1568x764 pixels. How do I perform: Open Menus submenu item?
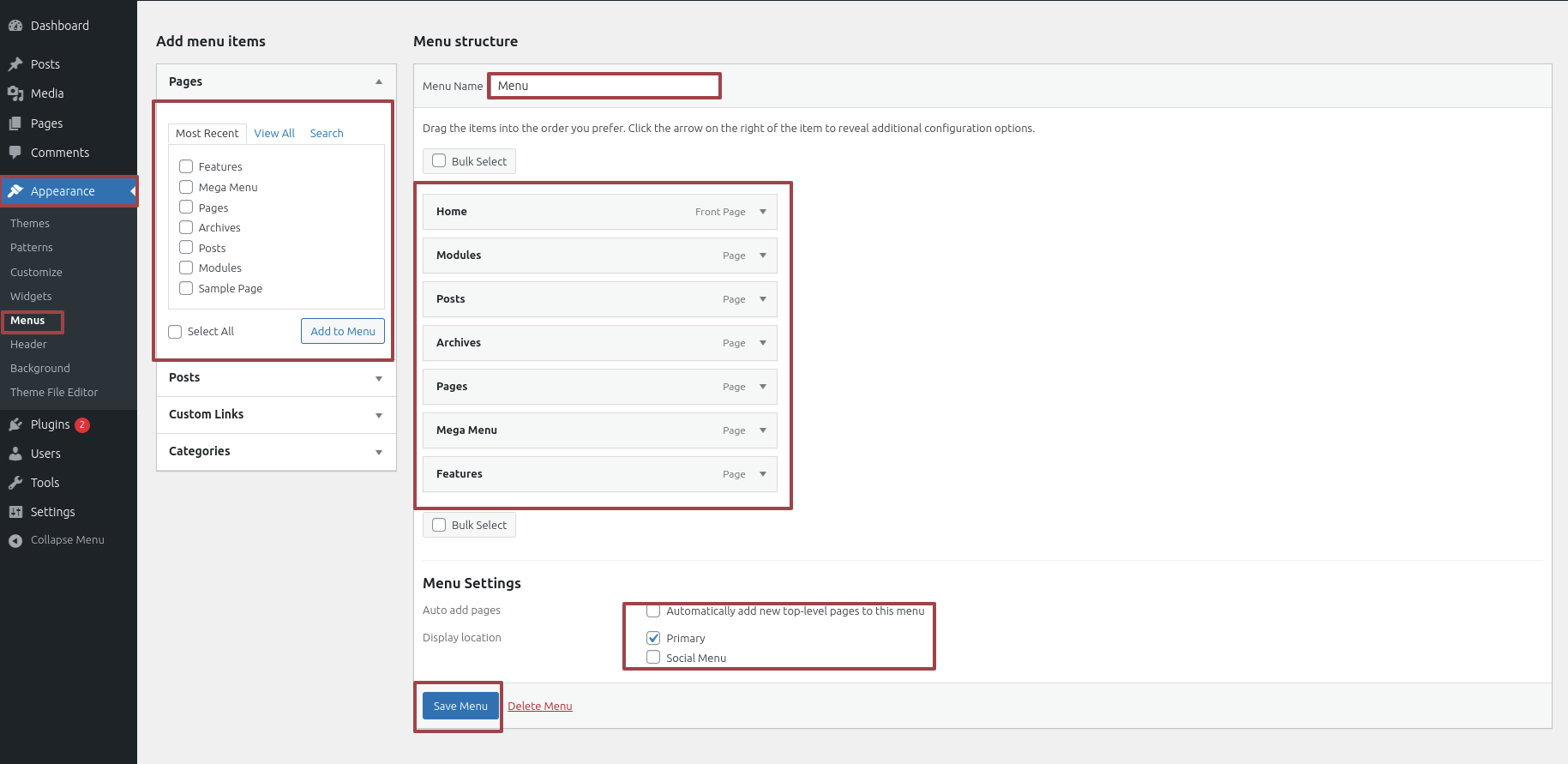pos(27,320)
